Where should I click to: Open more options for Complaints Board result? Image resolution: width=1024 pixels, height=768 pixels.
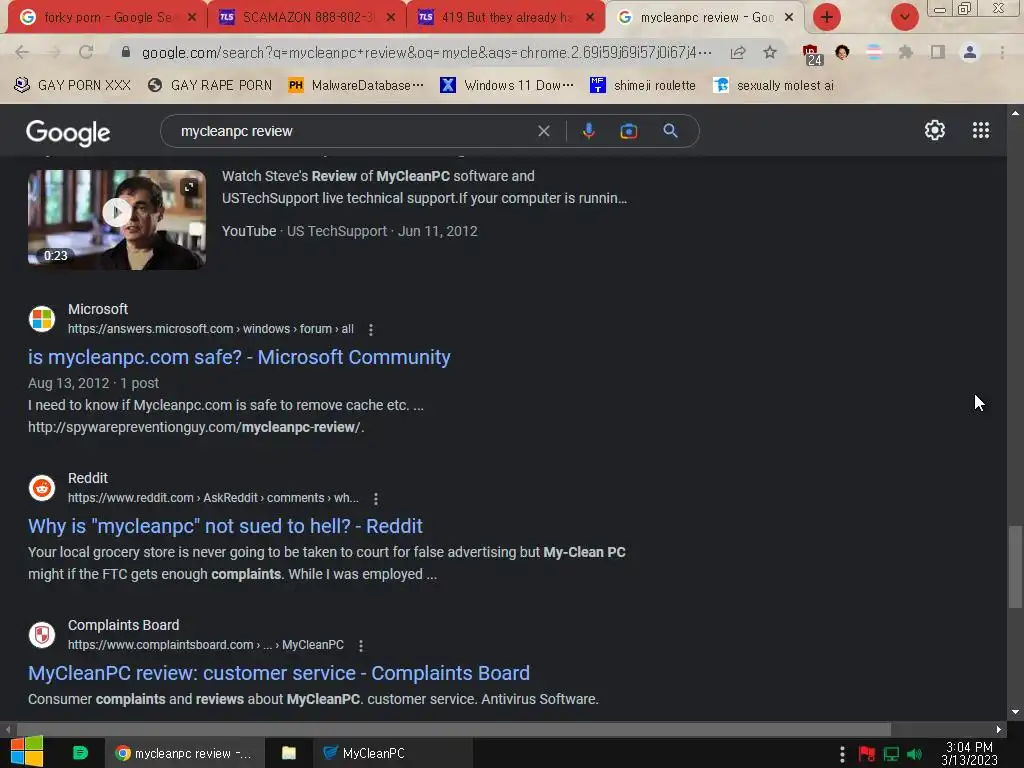click(x=361, y=646)
